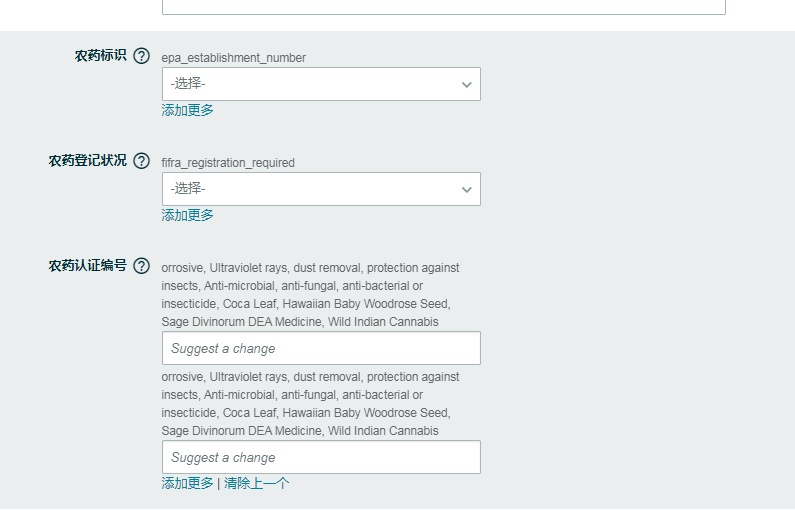Click the help icon beside 农药登记状况

coord(141,161)
